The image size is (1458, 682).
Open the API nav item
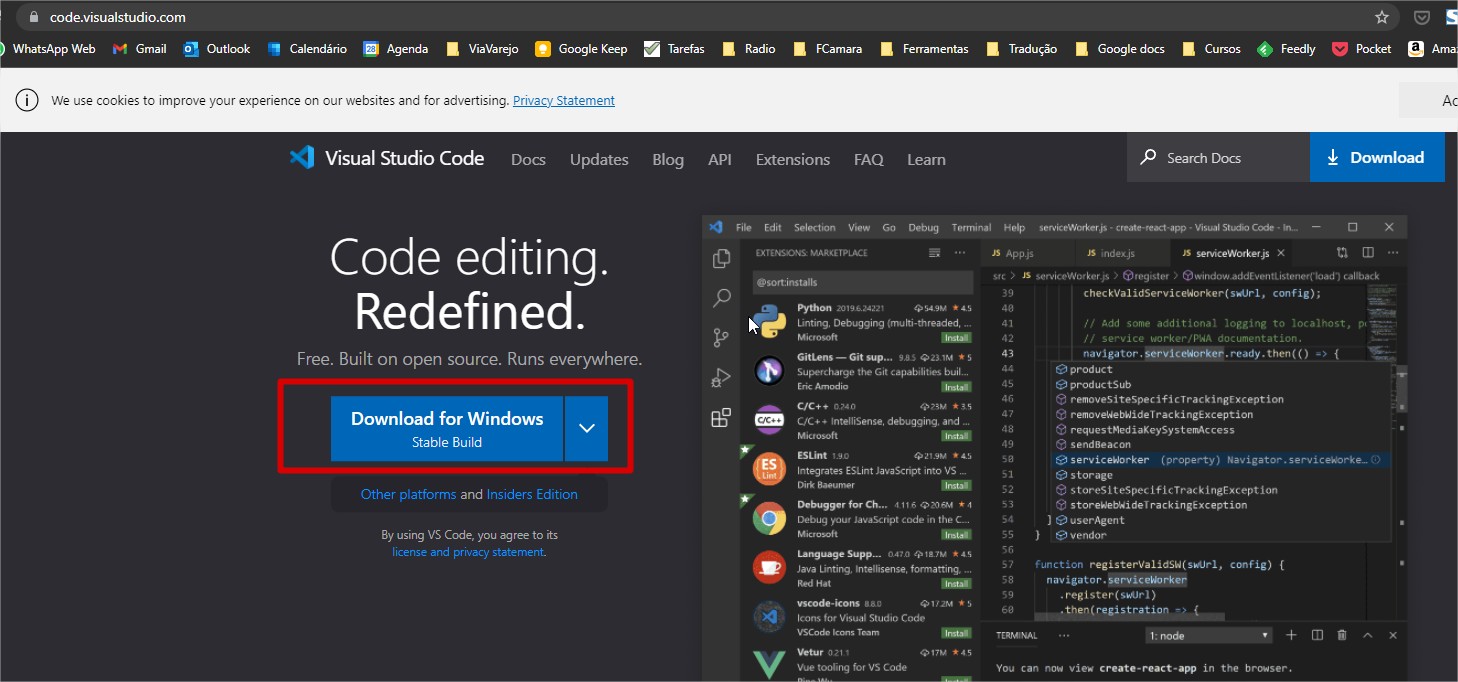[720, 159]
